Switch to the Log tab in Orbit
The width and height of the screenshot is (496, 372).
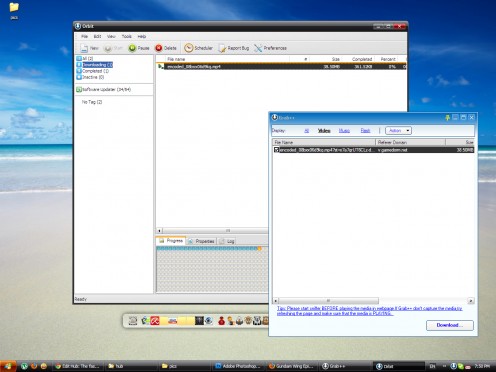point(227,241)
